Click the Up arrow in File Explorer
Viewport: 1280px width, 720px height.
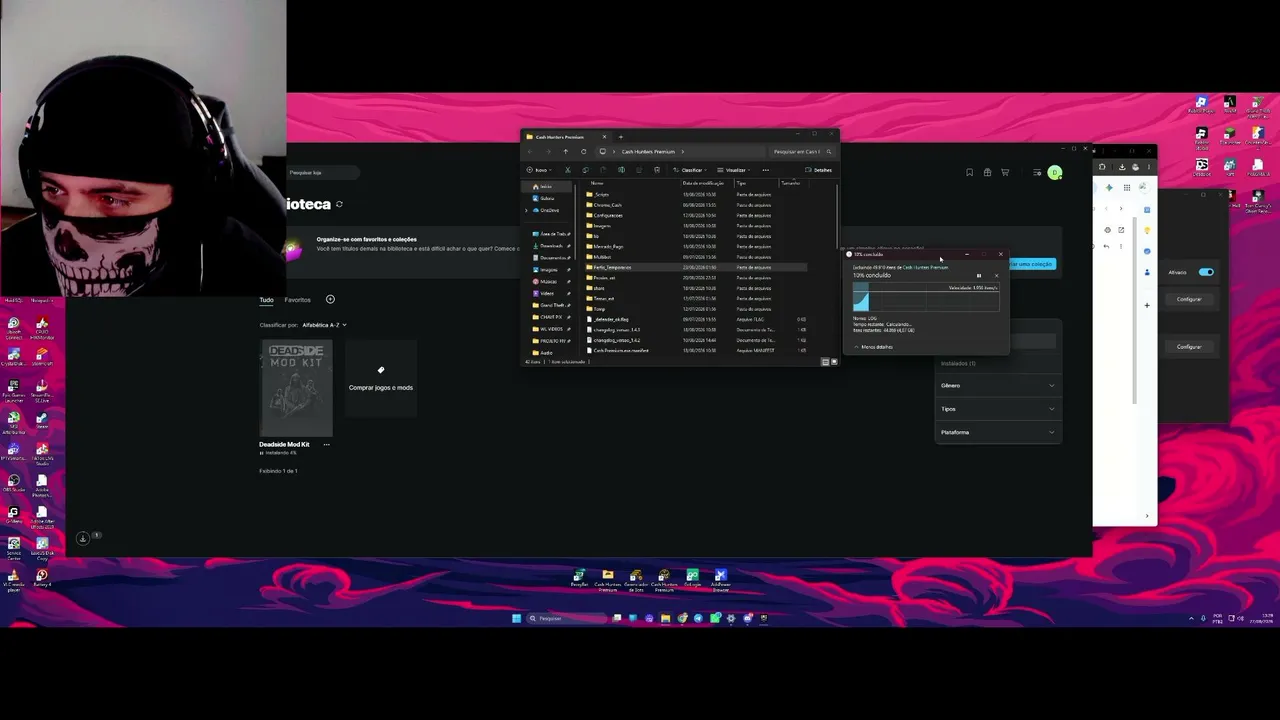pyautogui.click(x=565, y=152)
